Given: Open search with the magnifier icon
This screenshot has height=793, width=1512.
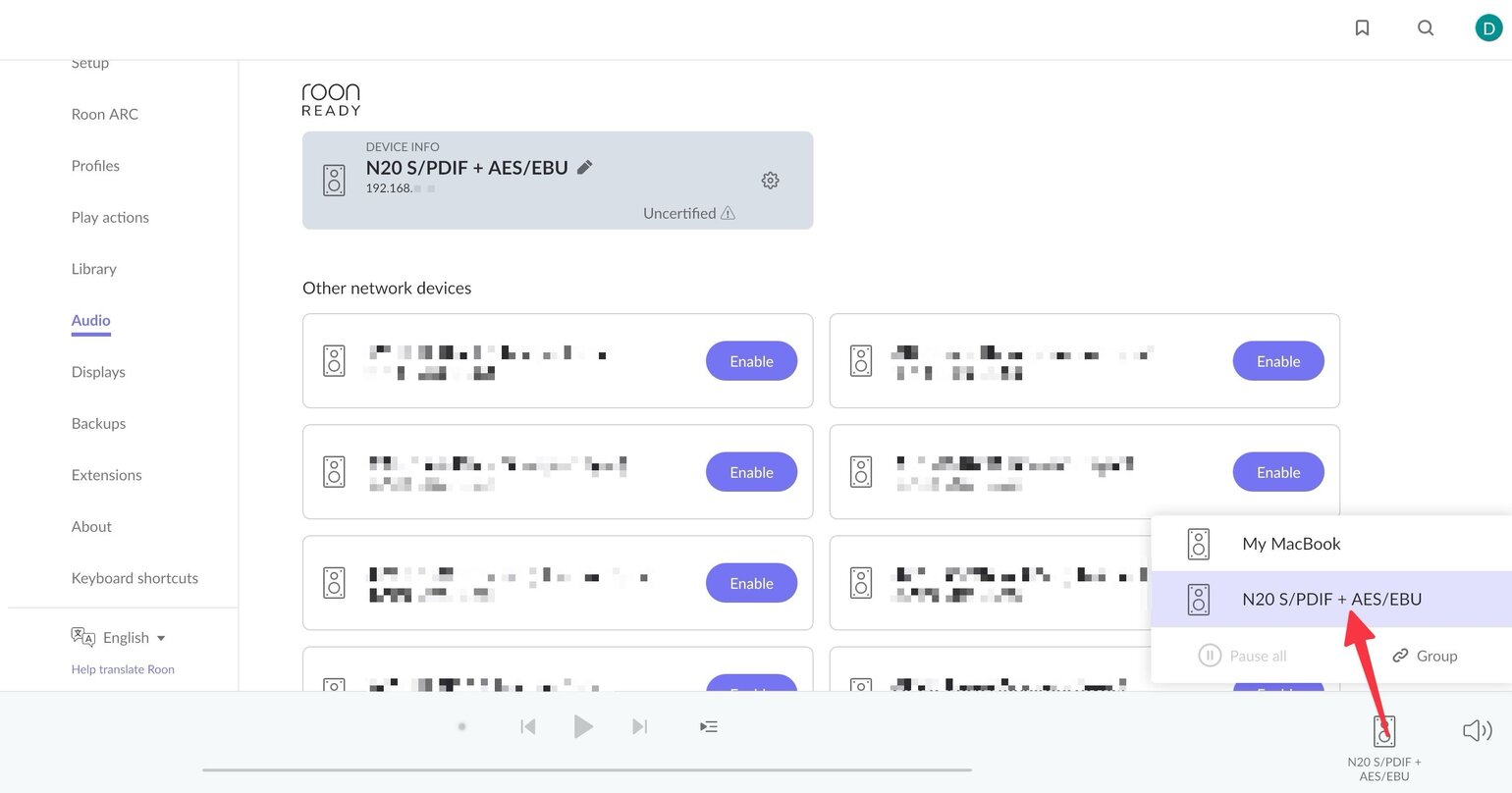Looking at the screenshot, I should click(1426, 27).
